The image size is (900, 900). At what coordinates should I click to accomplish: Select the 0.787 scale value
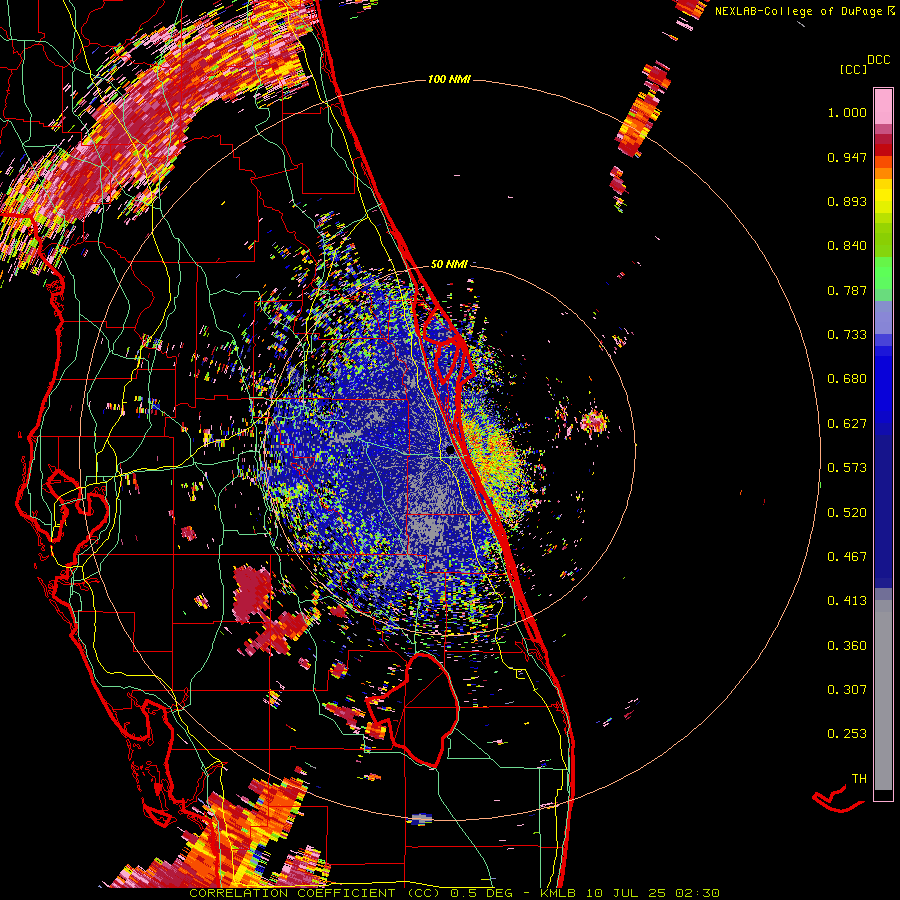[x=847, y=290]
